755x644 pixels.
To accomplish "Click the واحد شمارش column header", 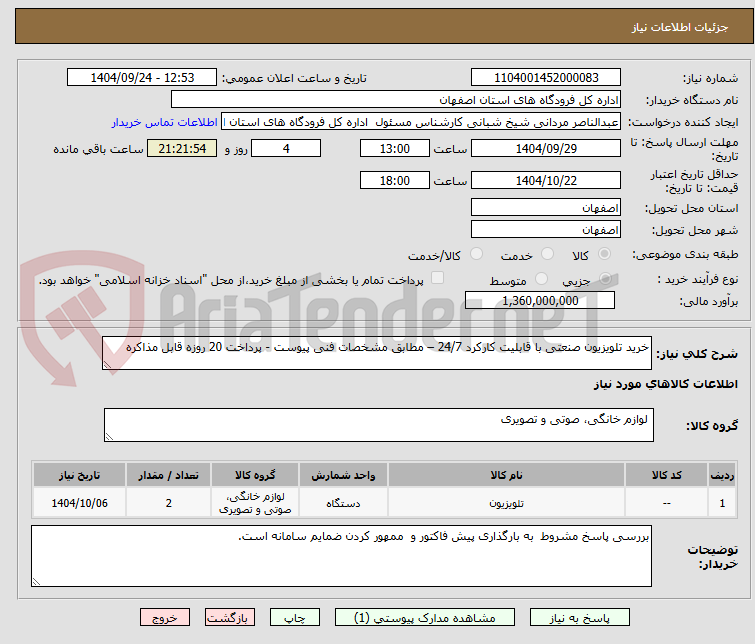I will (343, 475).
